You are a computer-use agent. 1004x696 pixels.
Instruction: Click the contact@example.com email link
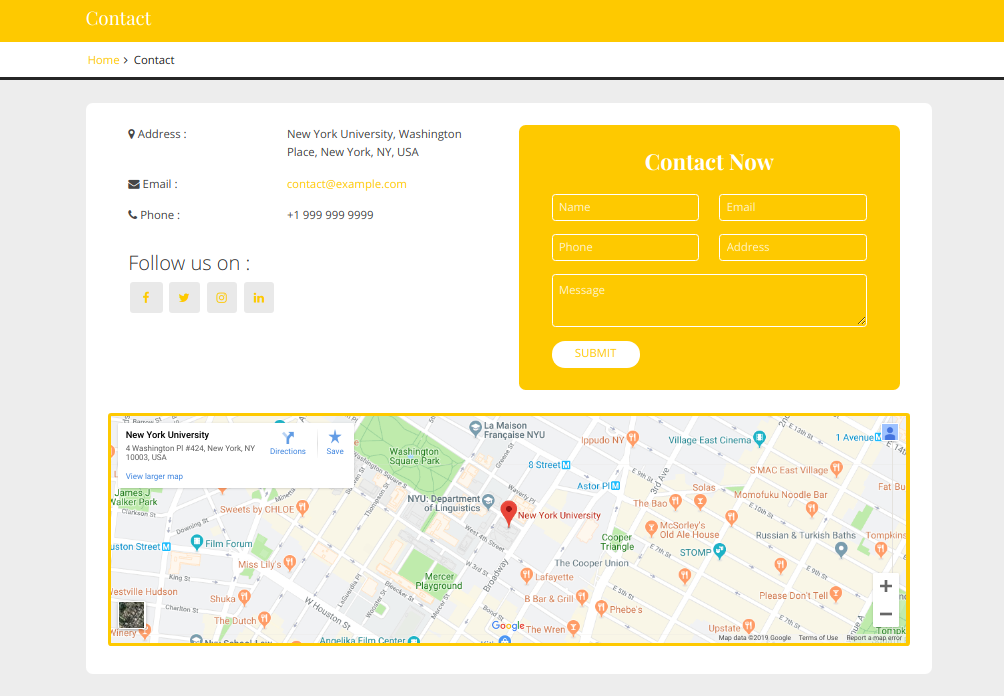pyautogui.click(x=346, y=184)
